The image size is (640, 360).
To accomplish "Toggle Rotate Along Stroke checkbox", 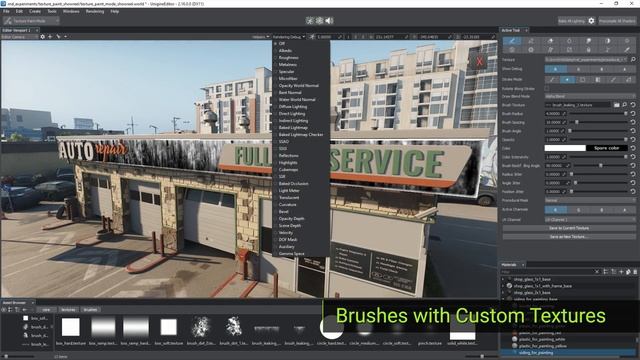I will pyautogui.click(x=547, y=88).
